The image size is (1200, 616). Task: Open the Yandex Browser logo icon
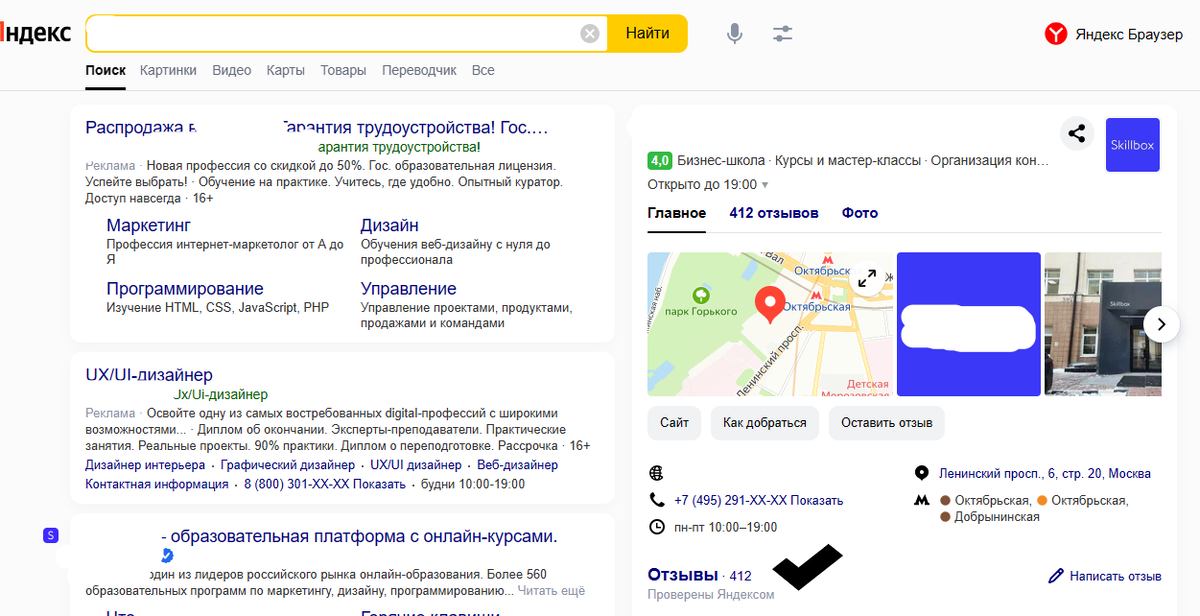pyautogui.click(x=1056, y=34)
